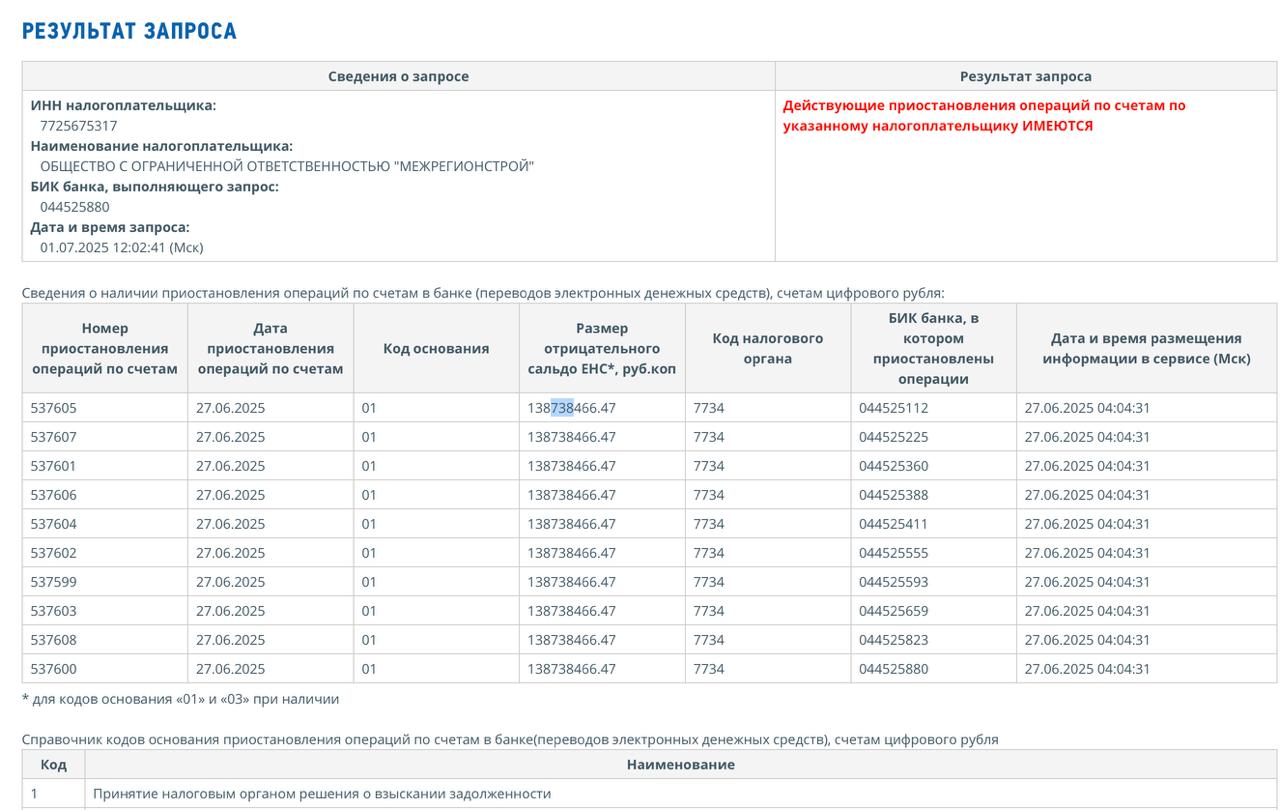Click the request date and time 01.07.2025 12:02:41
Screen dimensions: 1280x810
(121, 247)
